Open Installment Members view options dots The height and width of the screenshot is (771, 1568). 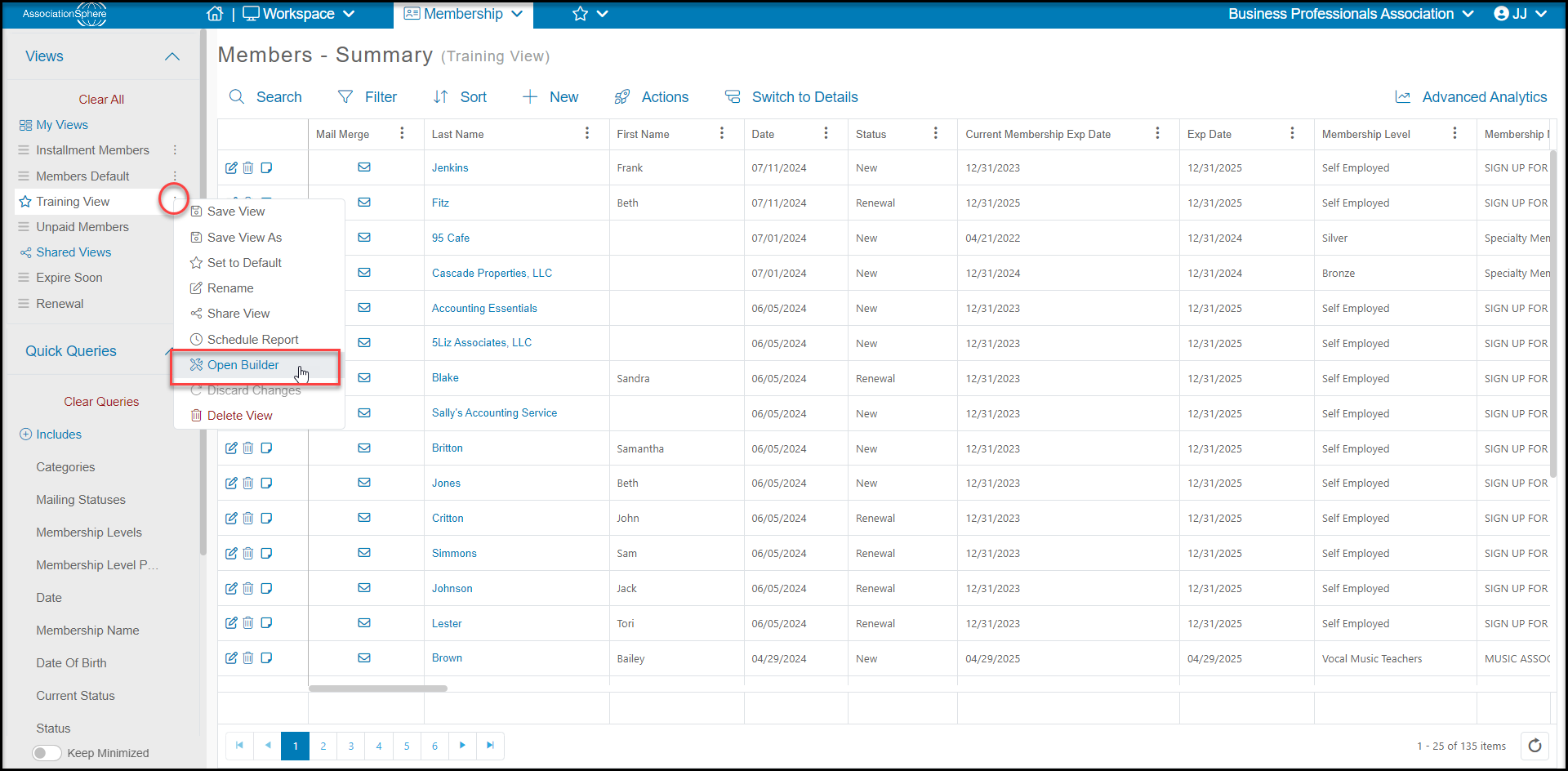(175, 150)
